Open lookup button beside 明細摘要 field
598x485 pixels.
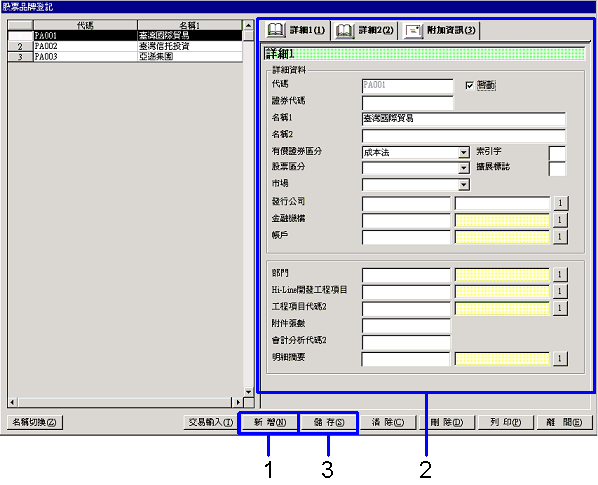tap(560, 358)
